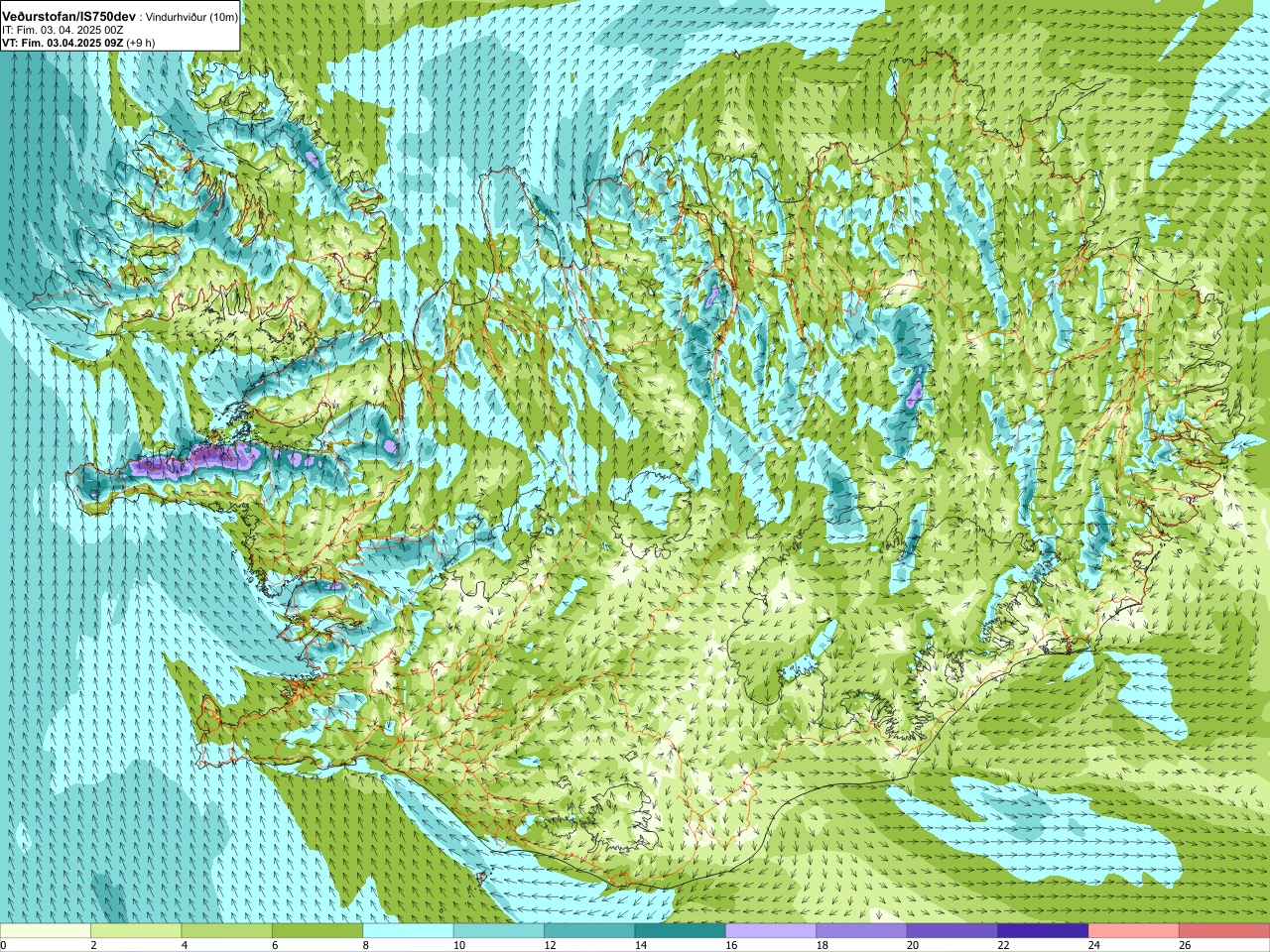Click the legend tick label '10'
1270x952 pixels.
459,945
